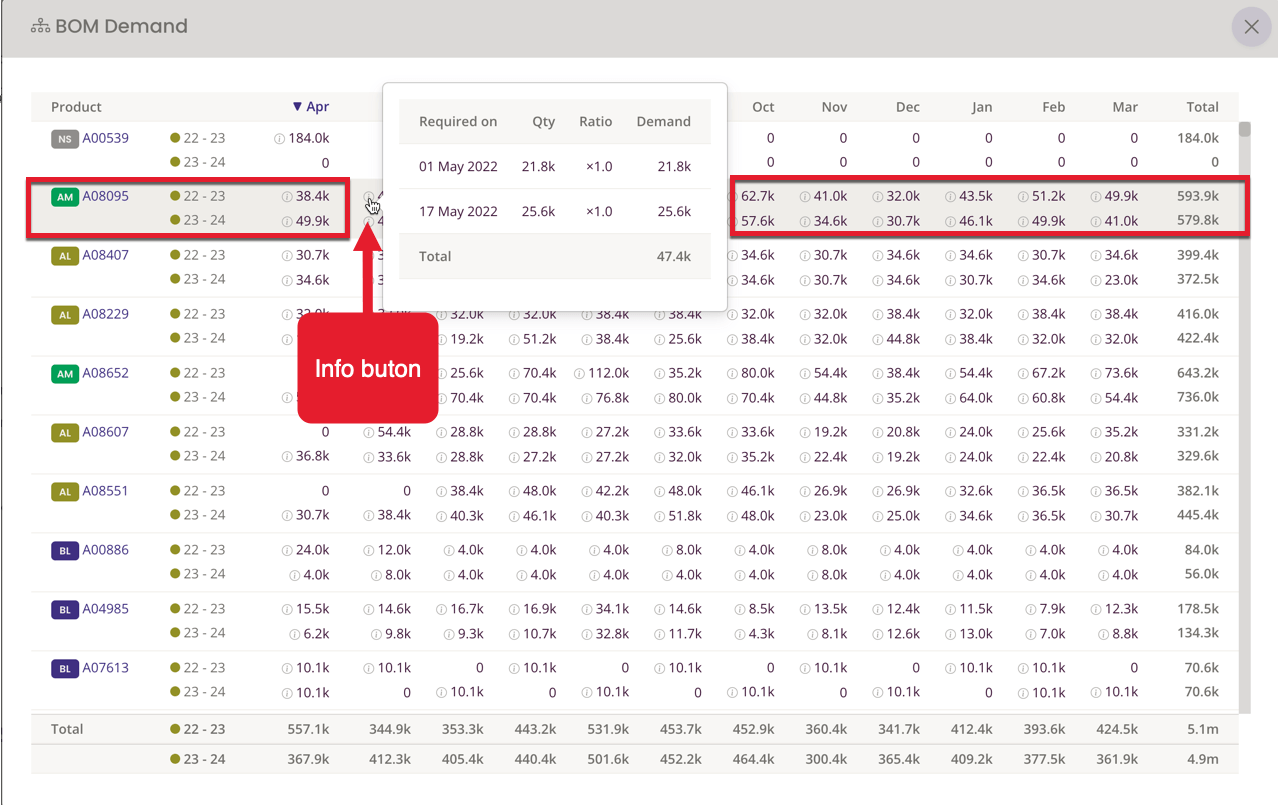Show info for A08095 January 46.1k
Viewport: 1278px width, 805px height.
click(950, 222)
